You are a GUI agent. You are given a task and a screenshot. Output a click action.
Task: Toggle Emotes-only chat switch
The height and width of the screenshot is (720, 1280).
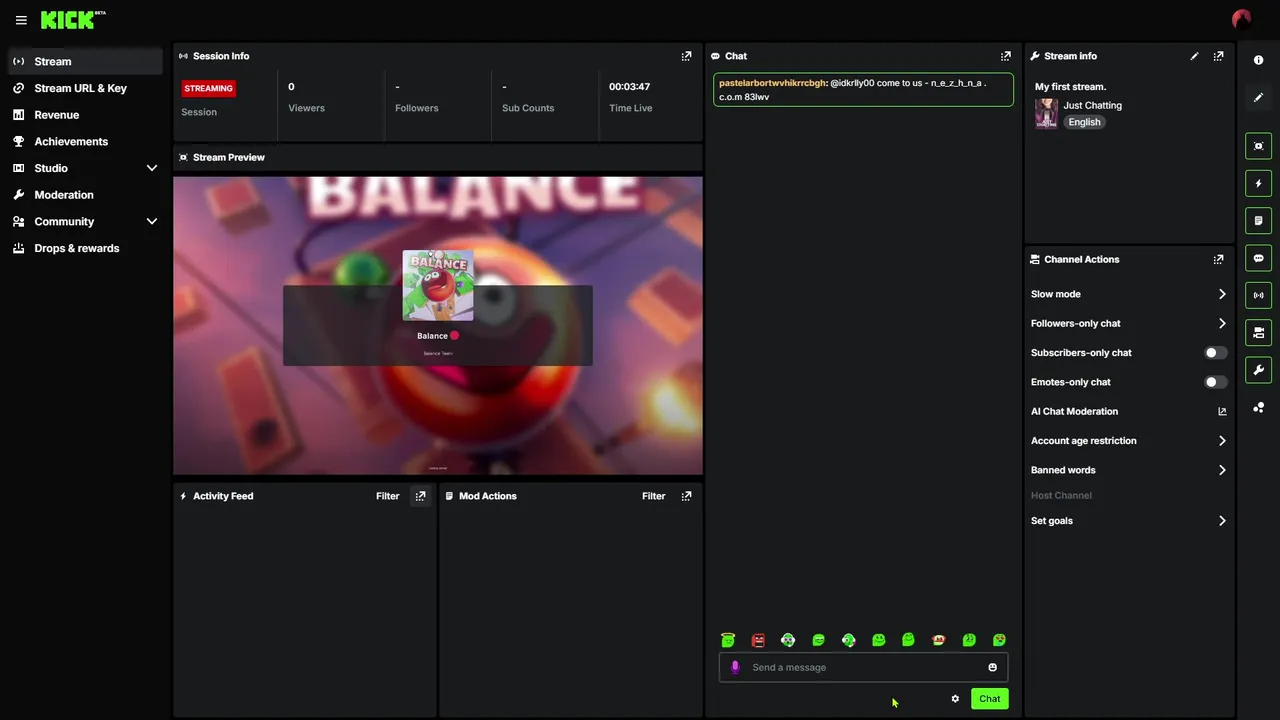pyautogui.click(x=1215, y=382)
